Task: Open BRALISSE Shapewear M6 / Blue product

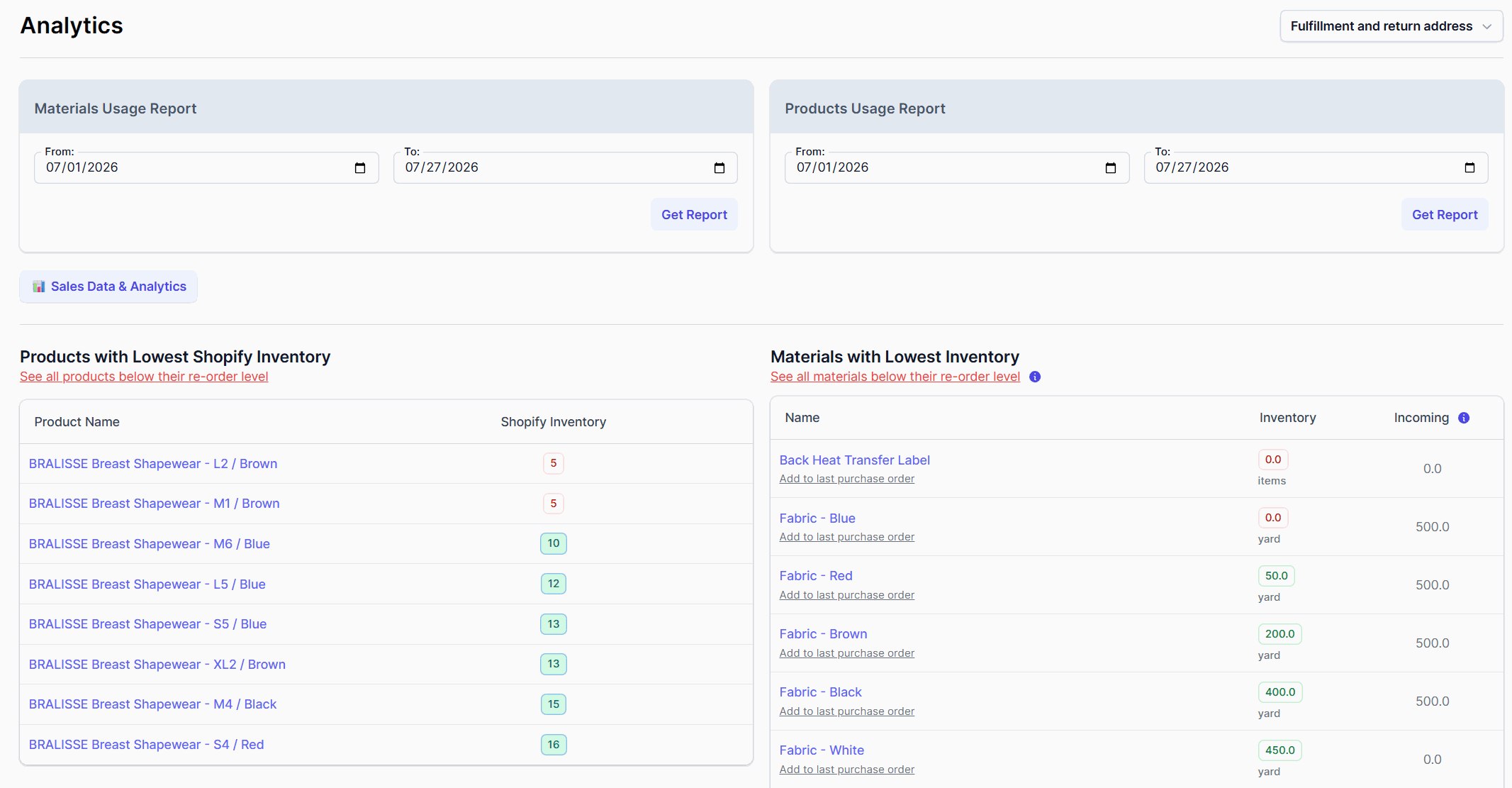Action: (150, 544)
